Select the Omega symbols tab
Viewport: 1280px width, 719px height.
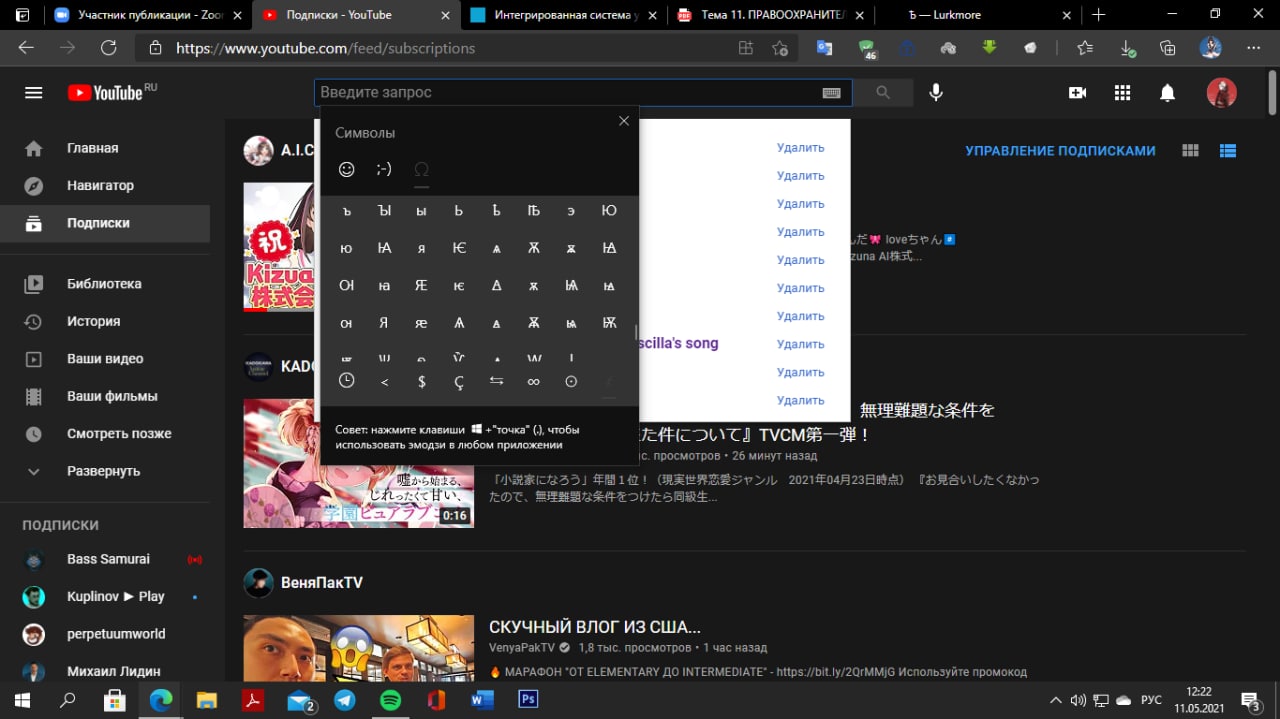[421, 169]
